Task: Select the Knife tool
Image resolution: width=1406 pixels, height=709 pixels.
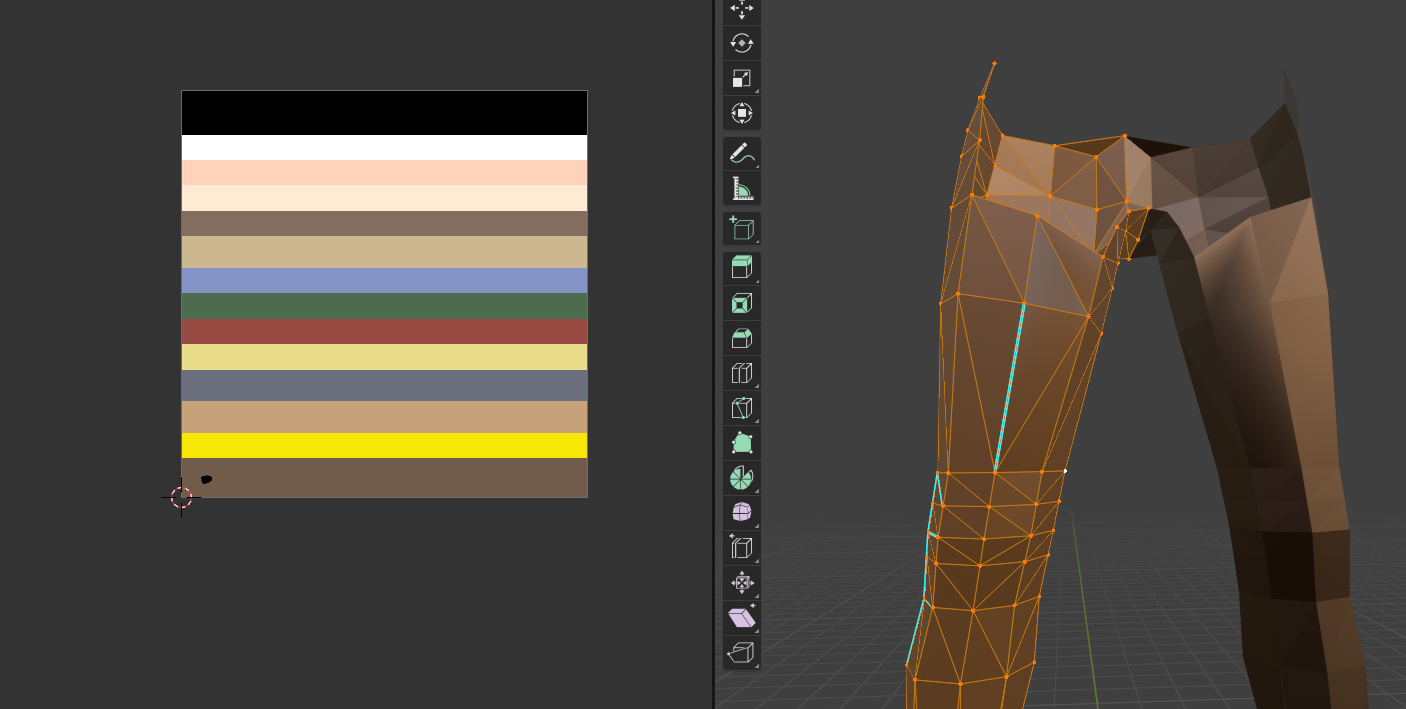Action: click(x=741, y=408)
